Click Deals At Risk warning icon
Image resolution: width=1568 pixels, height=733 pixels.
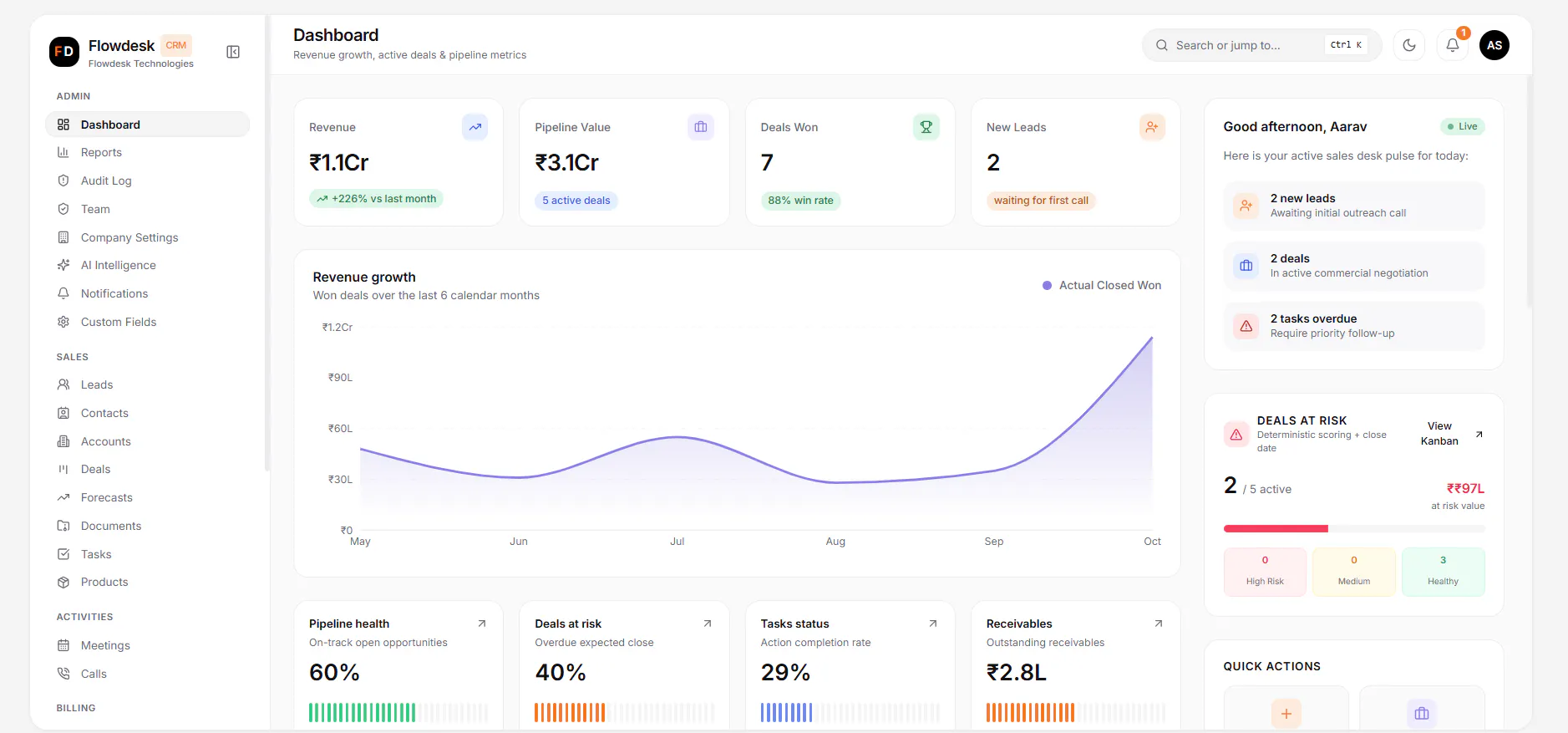point(1236,435)
